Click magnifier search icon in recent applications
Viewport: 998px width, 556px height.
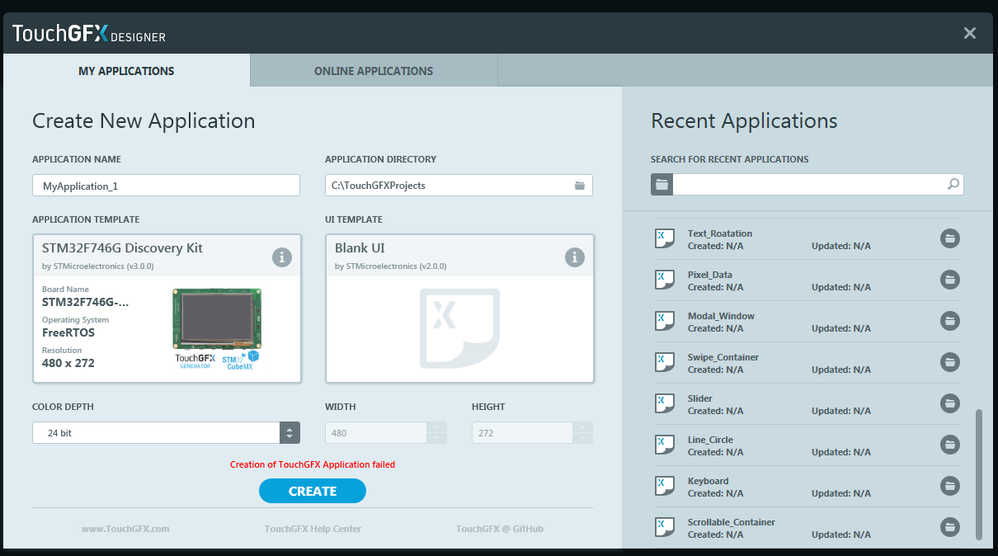pyautogui.click(x=953, y=184)
